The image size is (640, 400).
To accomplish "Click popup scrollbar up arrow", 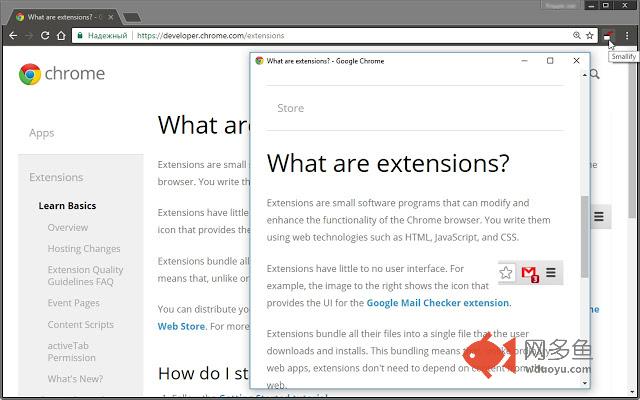I will point(585,75).
